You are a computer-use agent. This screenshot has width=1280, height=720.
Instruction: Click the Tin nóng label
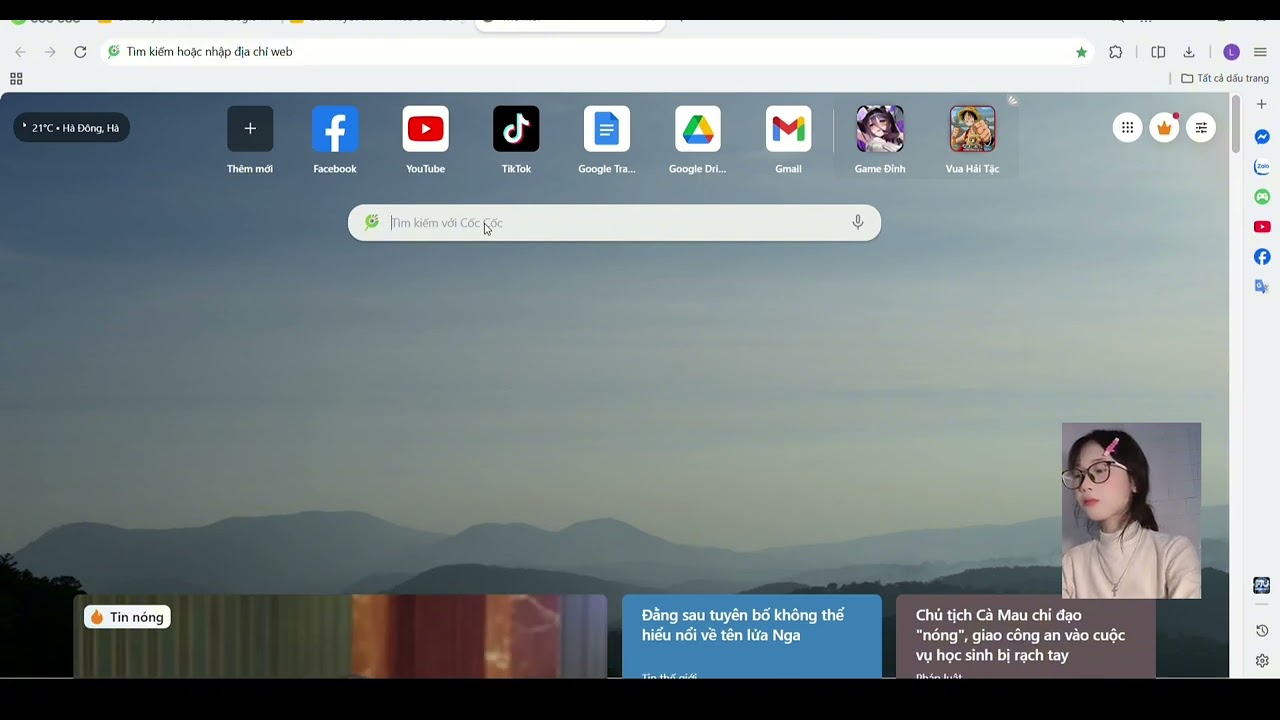(127, 617)
